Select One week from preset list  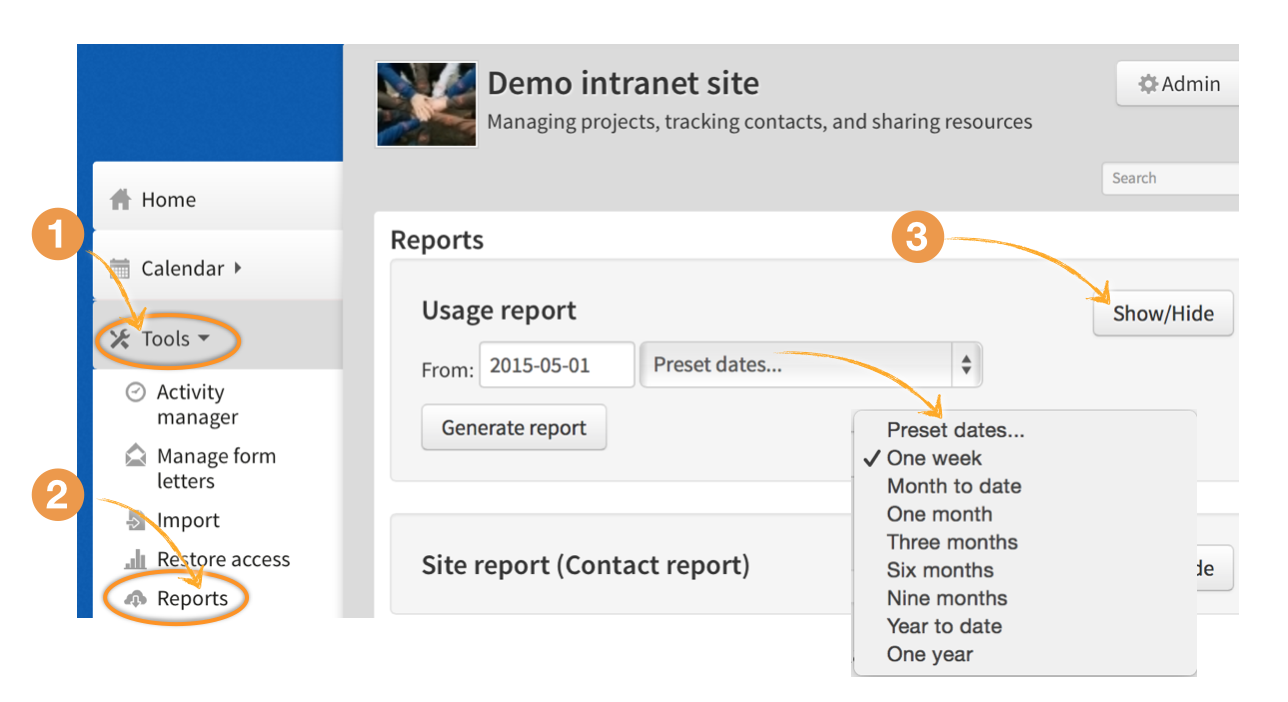pyautogui.click(x=934, y=458)
